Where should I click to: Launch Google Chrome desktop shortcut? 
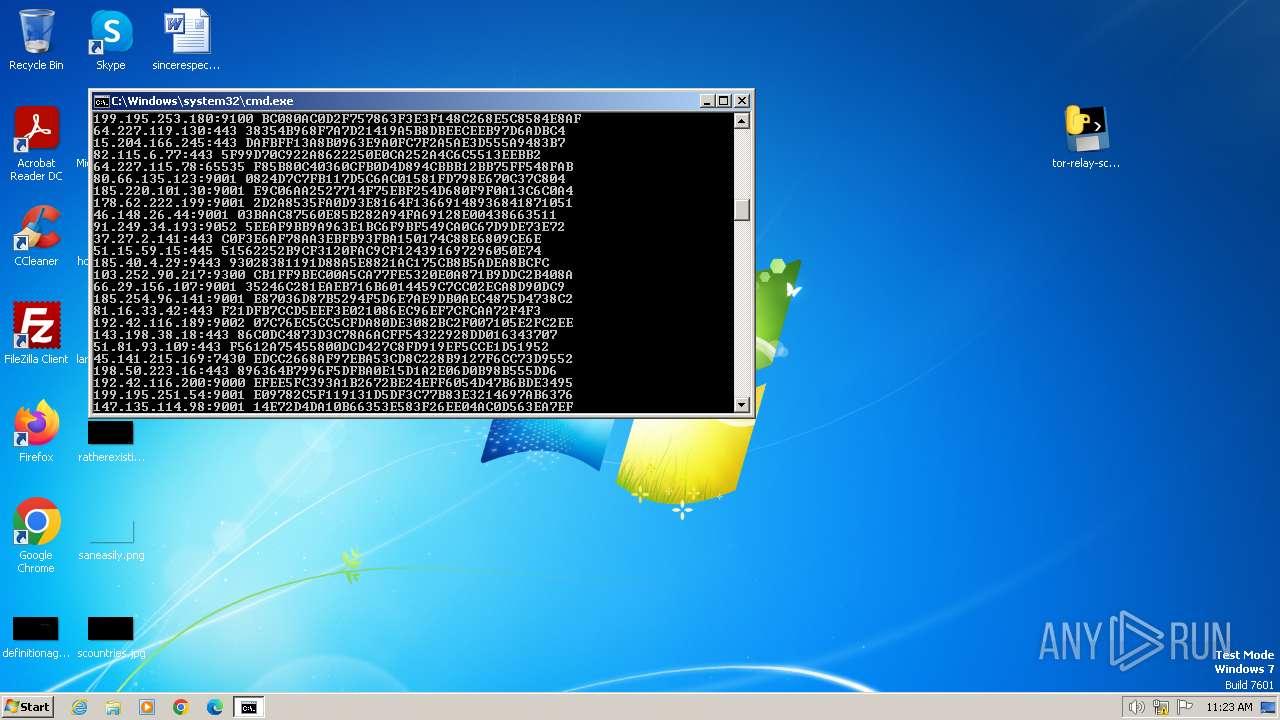point(36,536)
